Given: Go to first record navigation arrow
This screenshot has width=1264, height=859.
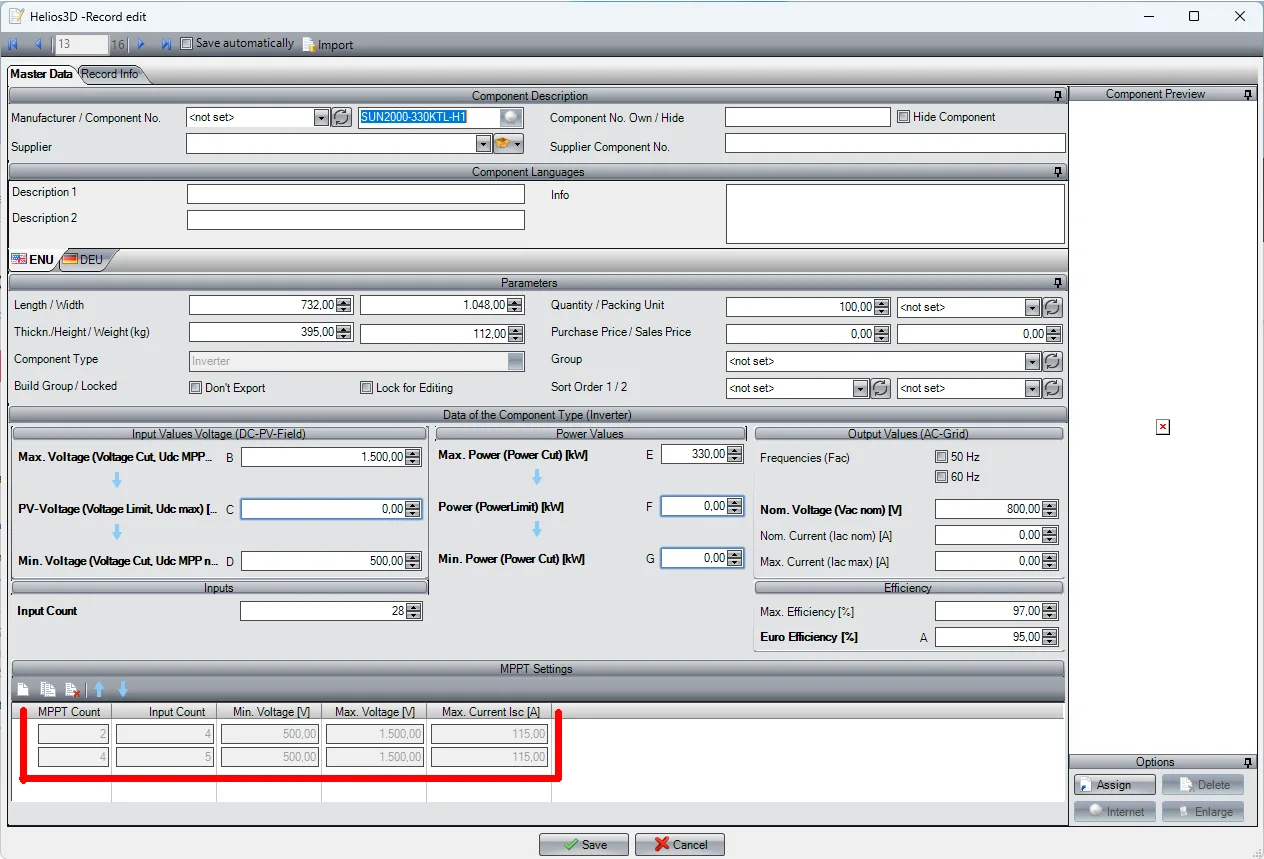Looking at the screenshot, I should click(x=13, y=44).
